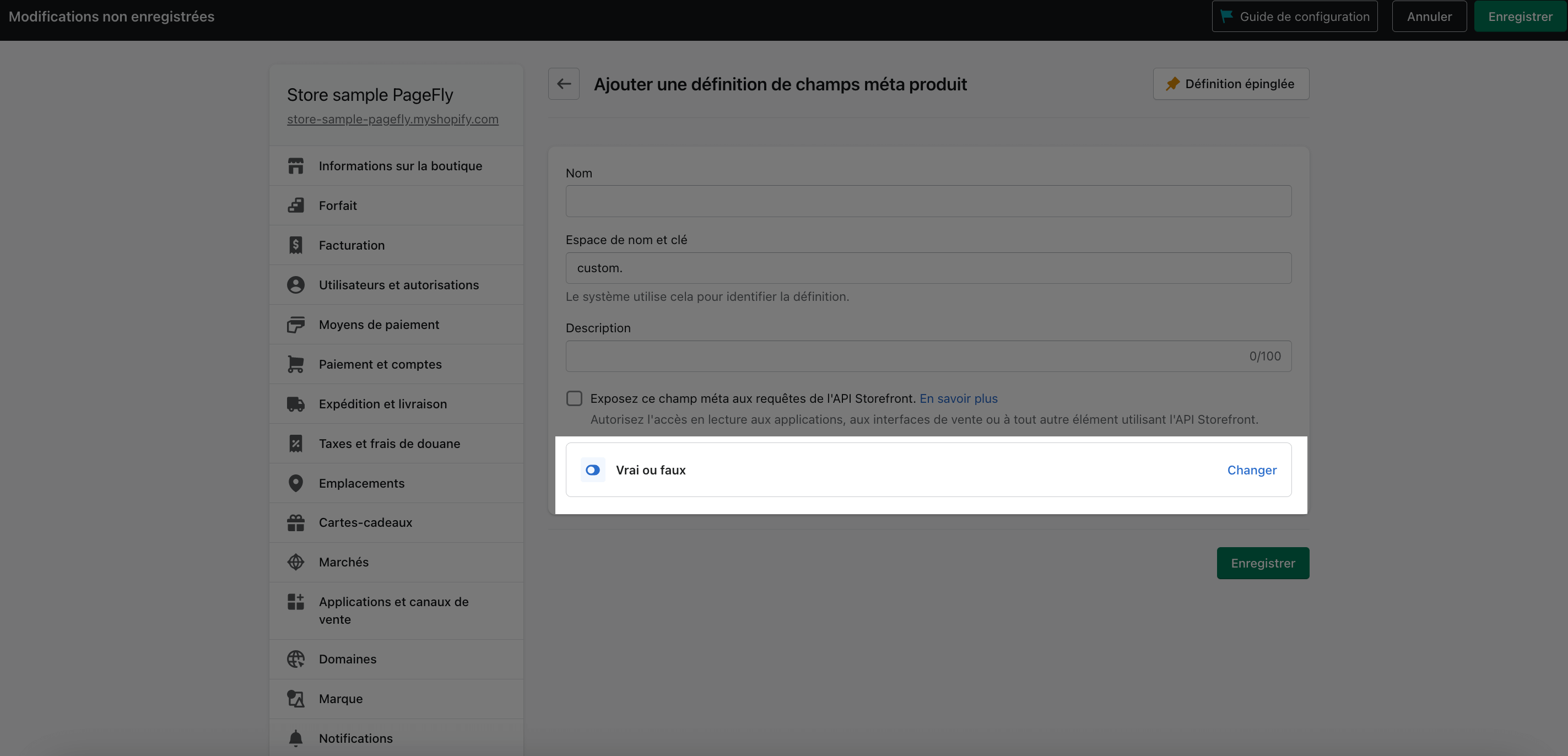Viewport: 1568px width, 756px height.
Task: Click the 0/100 character counter
Action: pos(1265,356)
